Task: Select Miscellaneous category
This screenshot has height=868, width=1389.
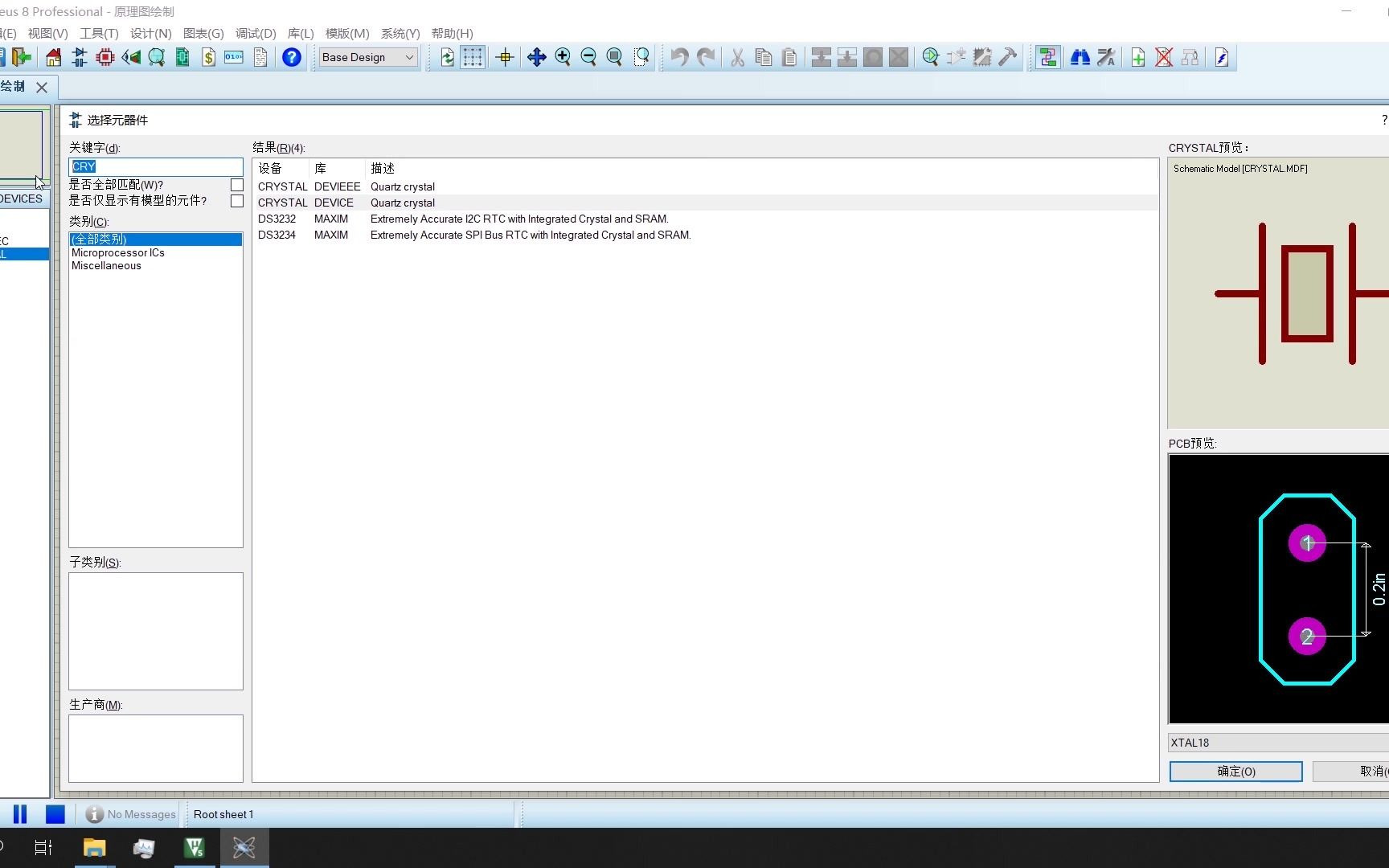Action: pyautogui.click(x=156, y=265)
